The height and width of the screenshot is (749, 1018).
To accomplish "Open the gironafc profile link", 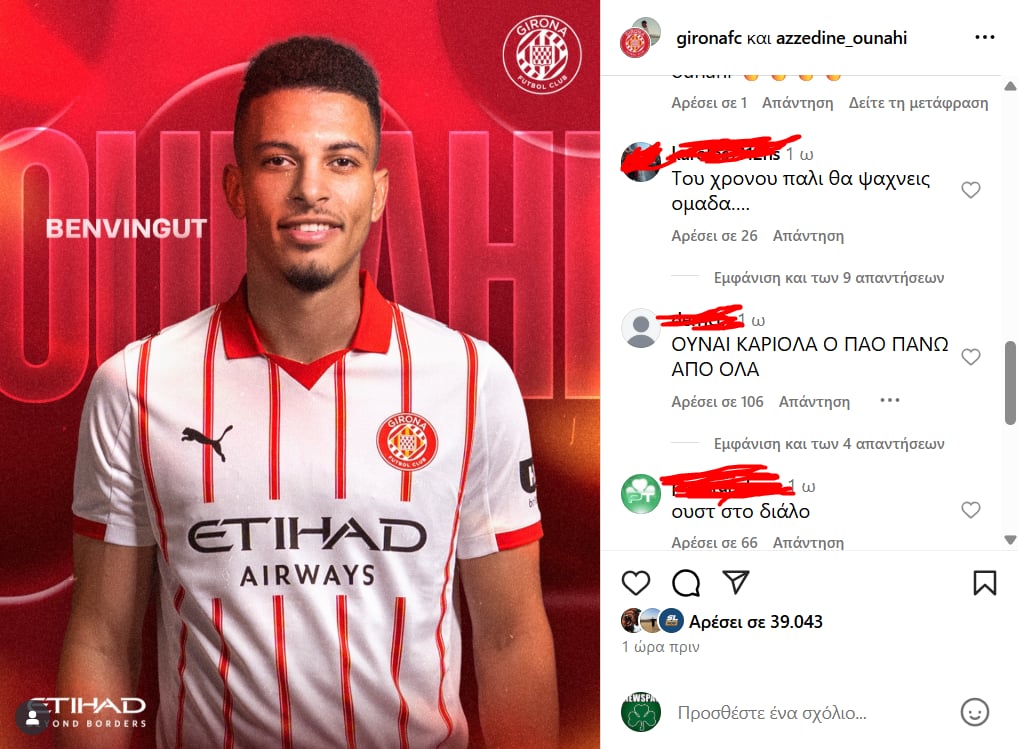I will pyautogui.click(x=708, y=38).
